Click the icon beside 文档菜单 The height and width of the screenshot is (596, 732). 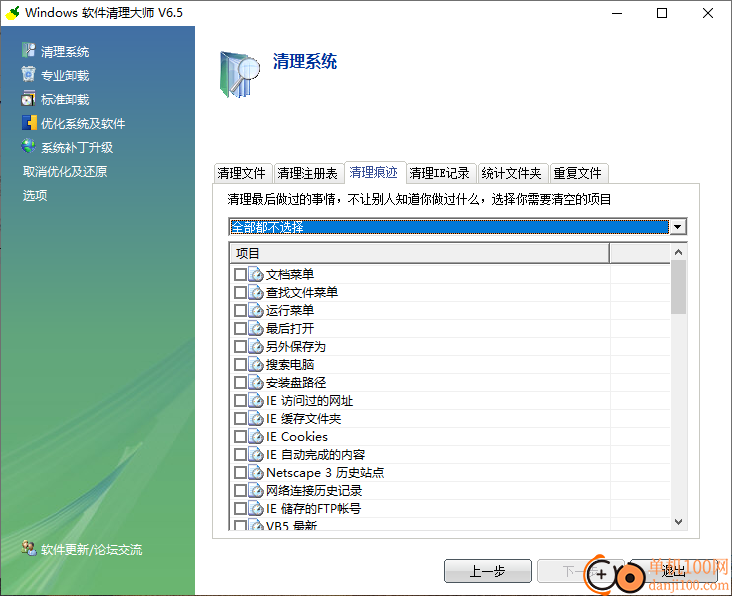point(256,274)
